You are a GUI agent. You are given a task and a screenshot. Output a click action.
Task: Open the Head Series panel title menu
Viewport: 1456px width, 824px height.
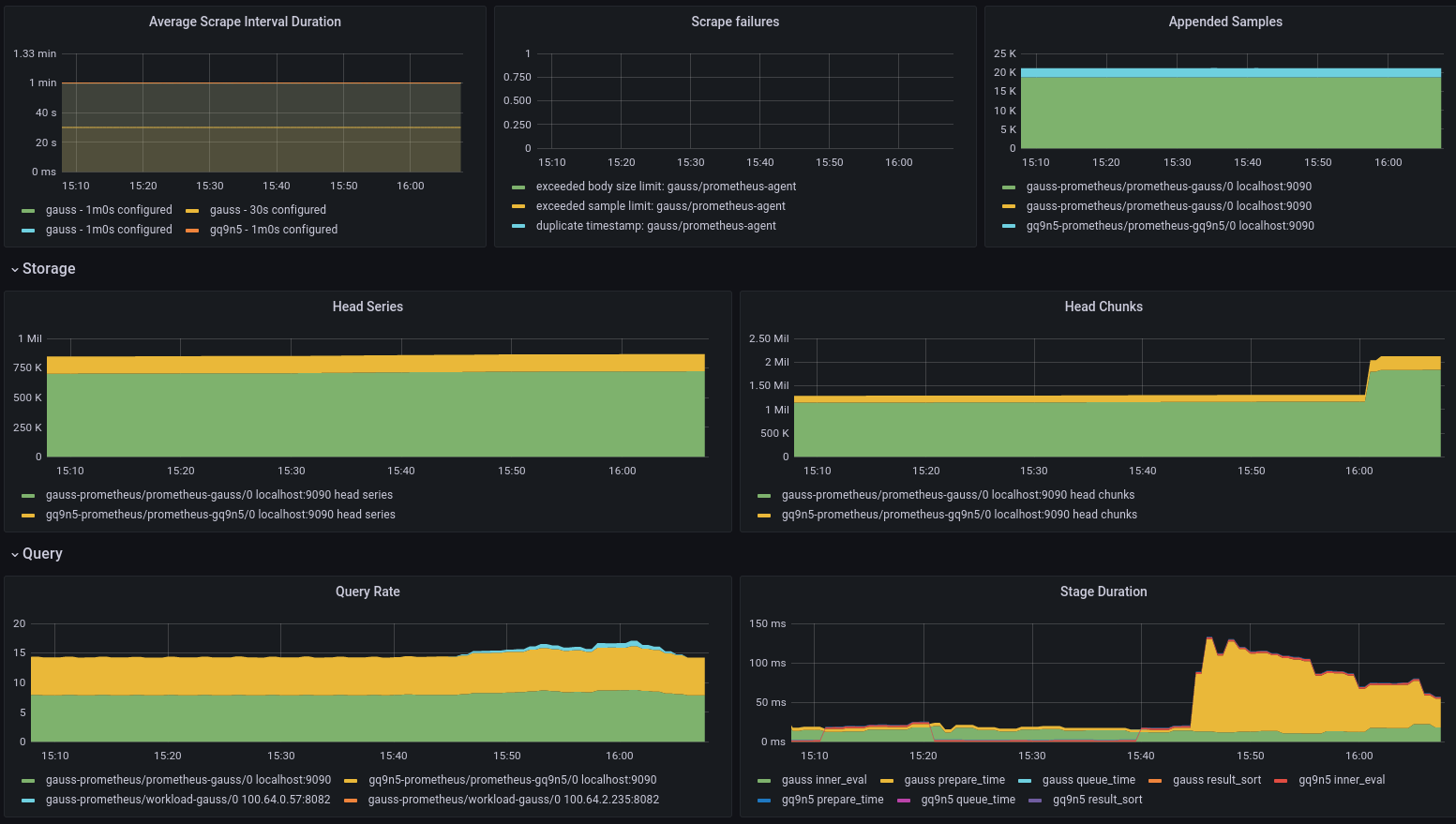click(368, 307)
